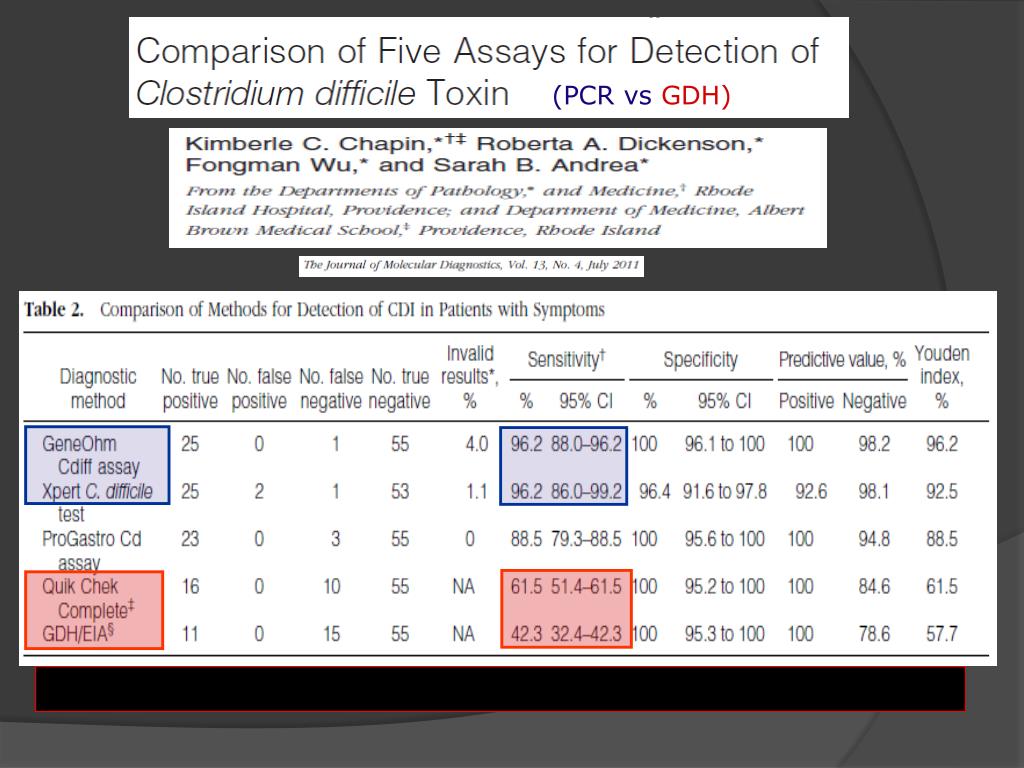Click false negative count "10" in Quik Chek row
Screen dimensions: 1024x768
click(x=332, y=586)
